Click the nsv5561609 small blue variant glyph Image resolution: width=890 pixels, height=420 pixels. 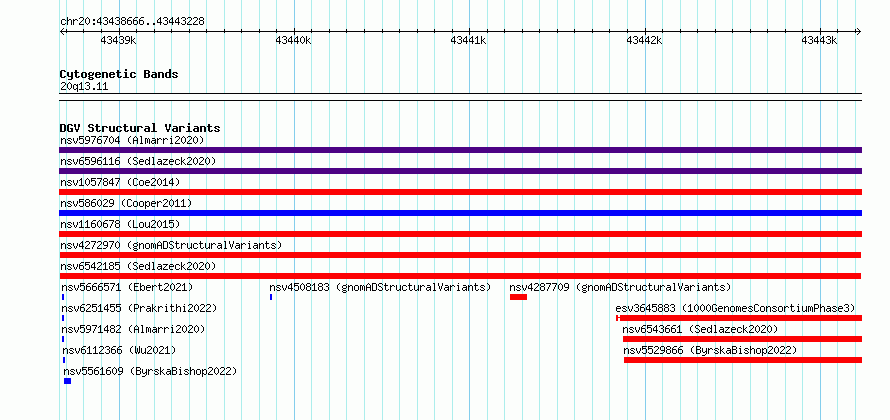click(68, 381)
